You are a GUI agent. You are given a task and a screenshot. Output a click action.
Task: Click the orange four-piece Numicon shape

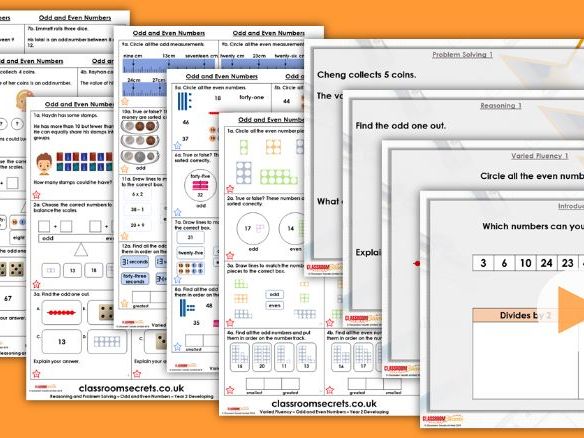(273, 147)
